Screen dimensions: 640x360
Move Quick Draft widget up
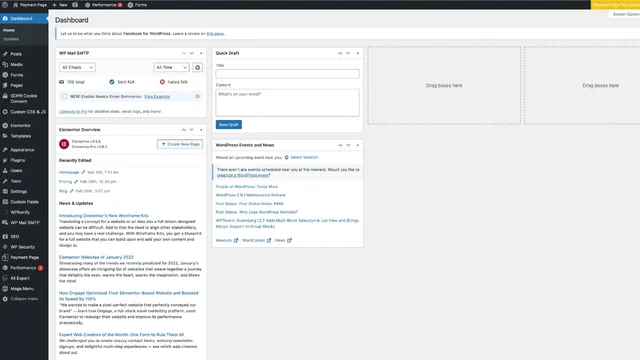[340, 53]
